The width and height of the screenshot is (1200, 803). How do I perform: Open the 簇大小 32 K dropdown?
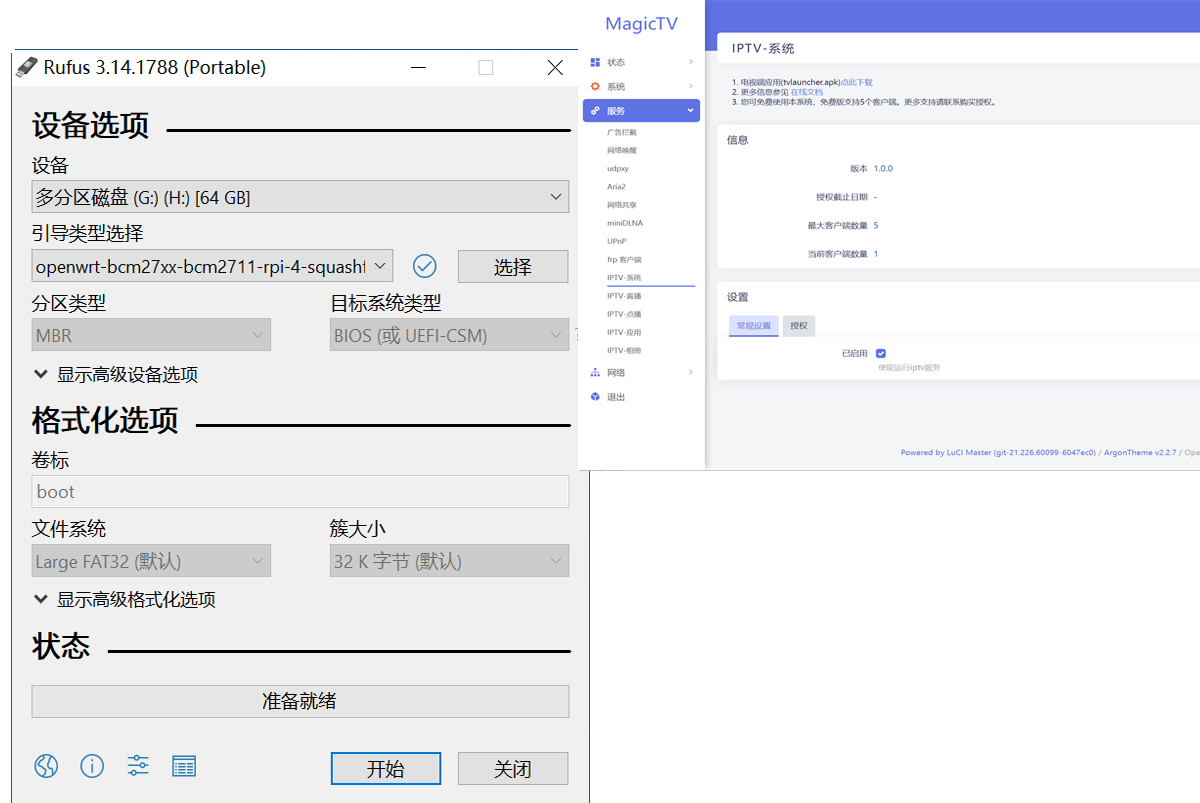449,561
